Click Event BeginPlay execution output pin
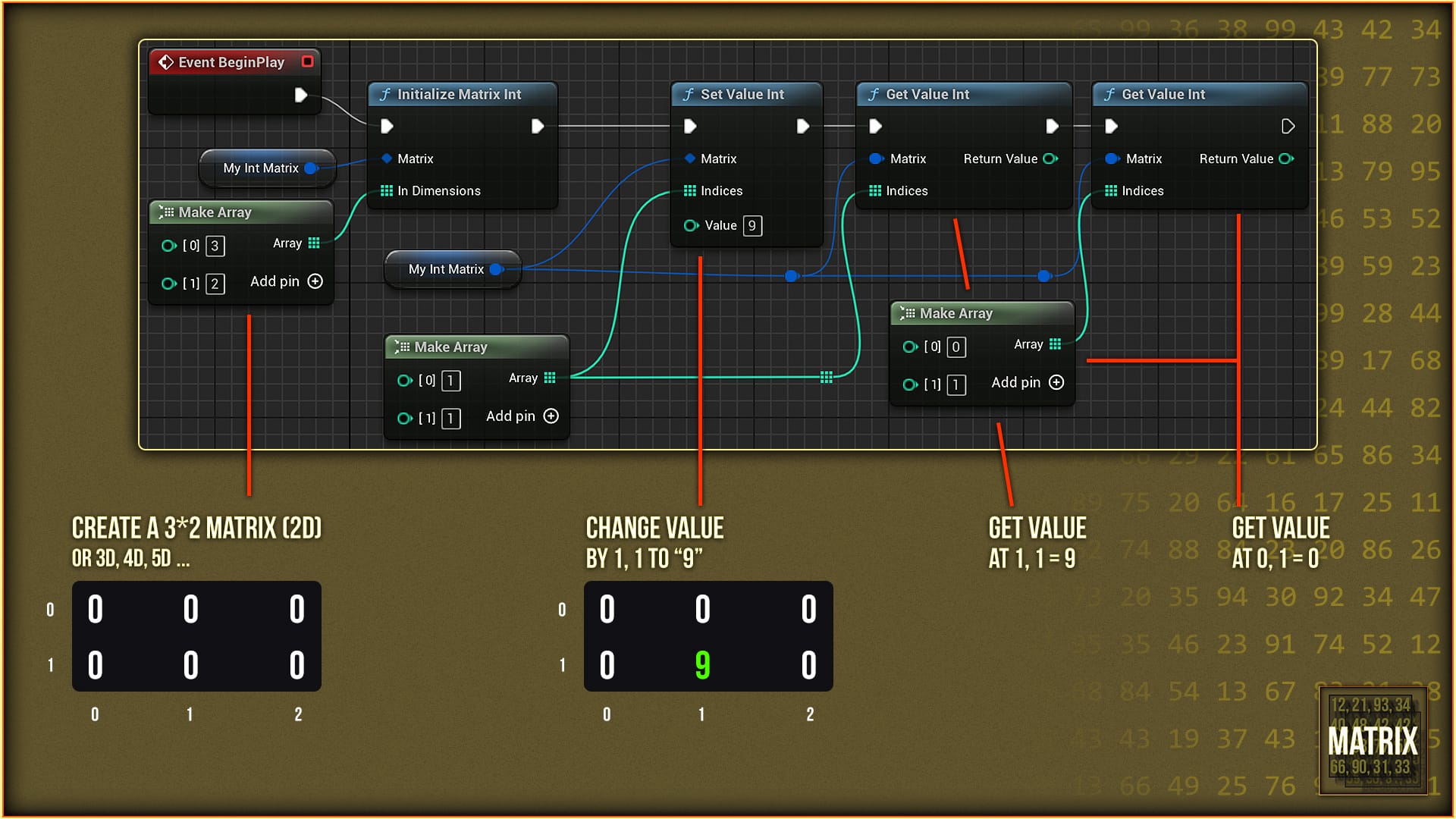This screenshot has width=1456, height=819. pyautogui.click(x=300, y=95)
